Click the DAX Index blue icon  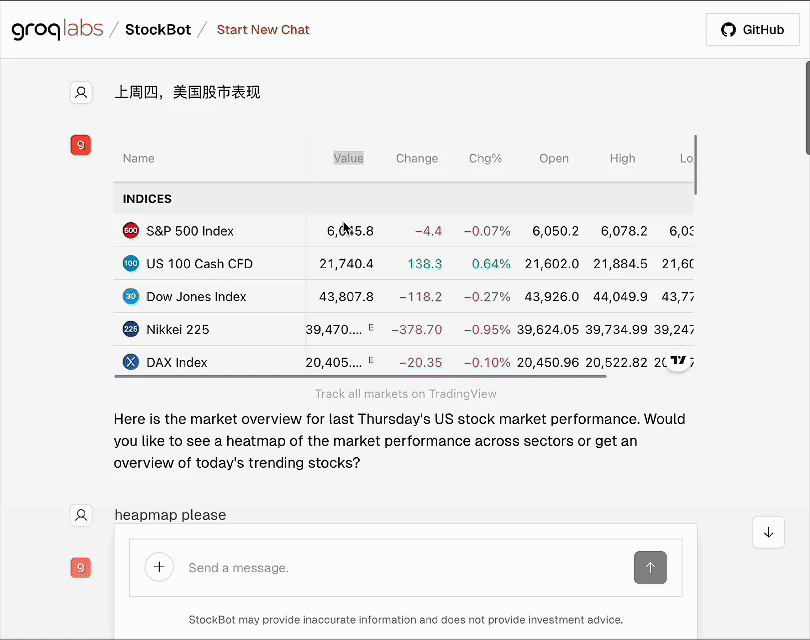pos(131,362)
